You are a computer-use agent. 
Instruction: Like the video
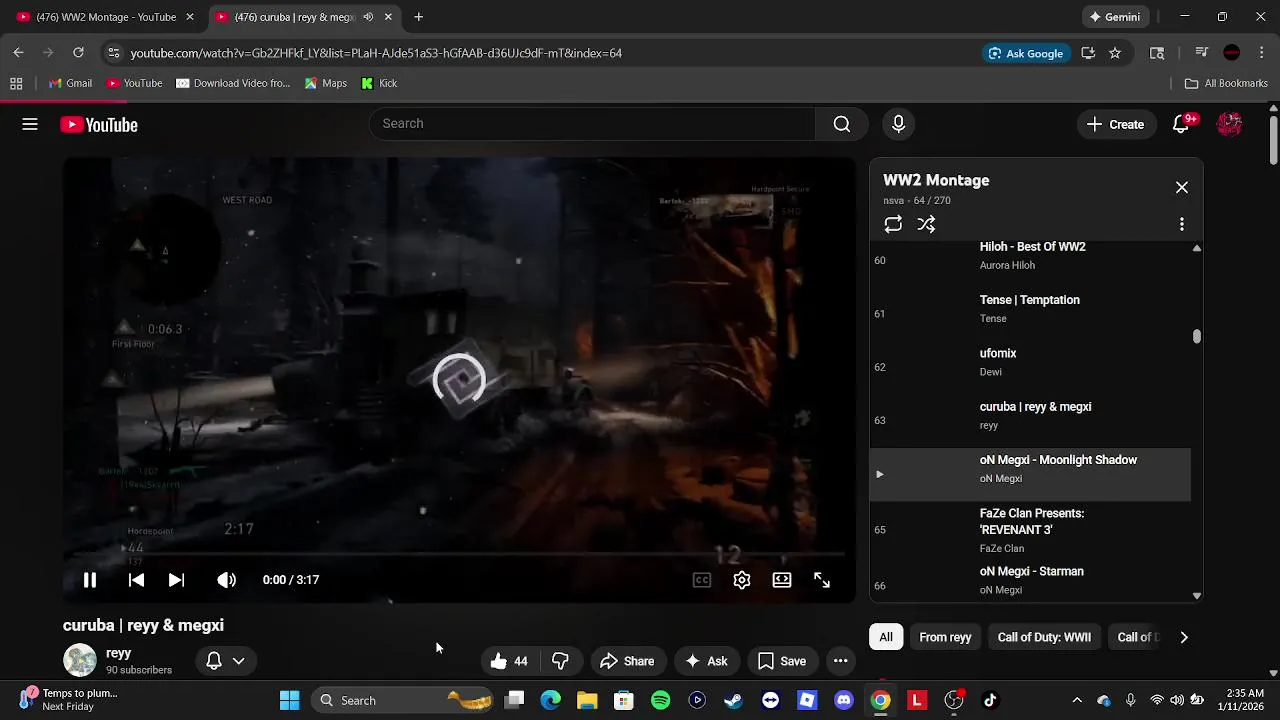pos(510,661)
